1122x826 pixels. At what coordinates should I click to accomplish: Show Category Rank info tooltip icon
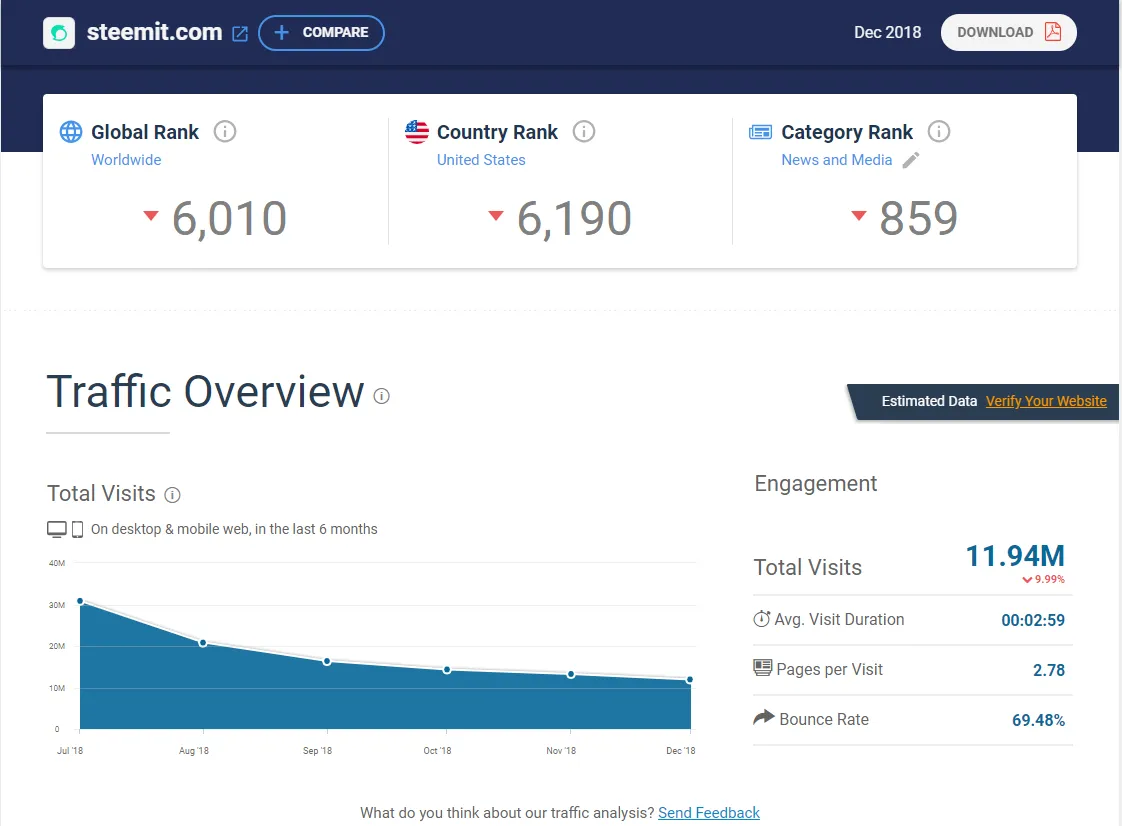point(939,132)
